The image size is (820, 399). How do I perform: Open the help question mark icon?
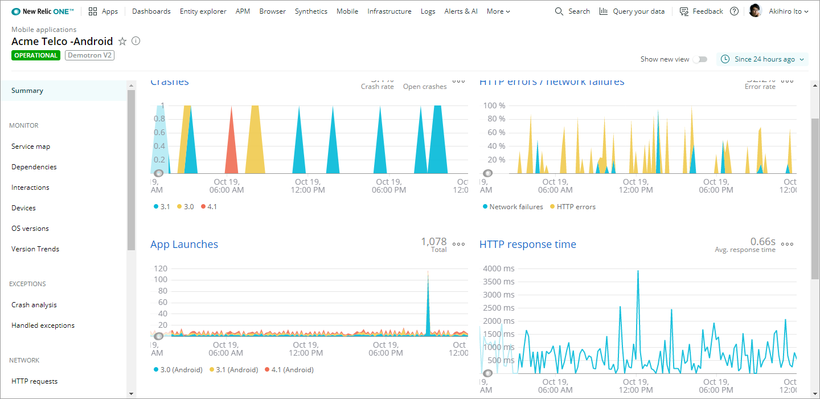tap(734, 11)
